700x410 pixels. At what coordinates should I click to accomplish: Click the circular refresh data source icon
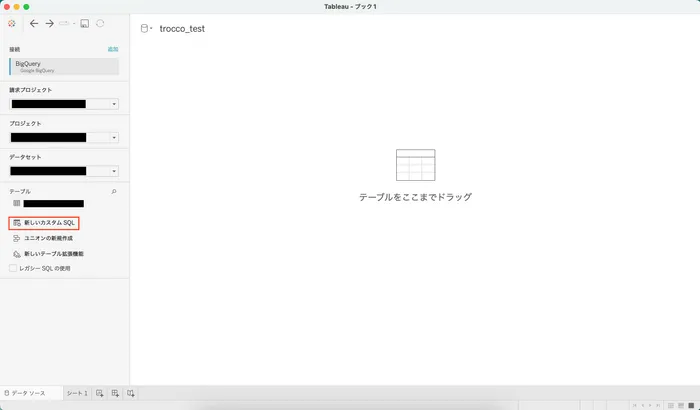[100, 23]
